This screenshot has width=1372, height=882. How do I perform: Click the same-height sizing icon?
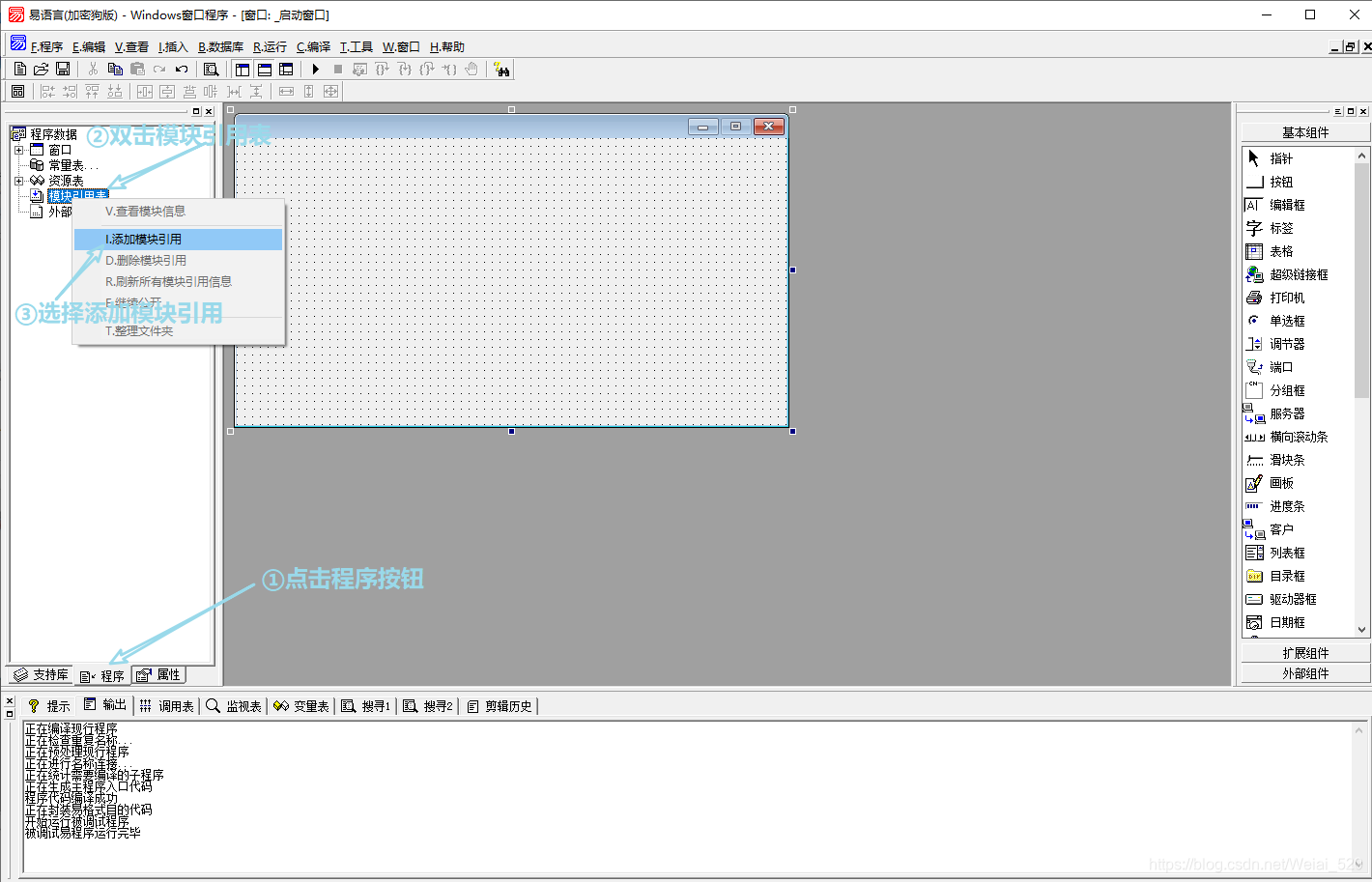(308, 91)
